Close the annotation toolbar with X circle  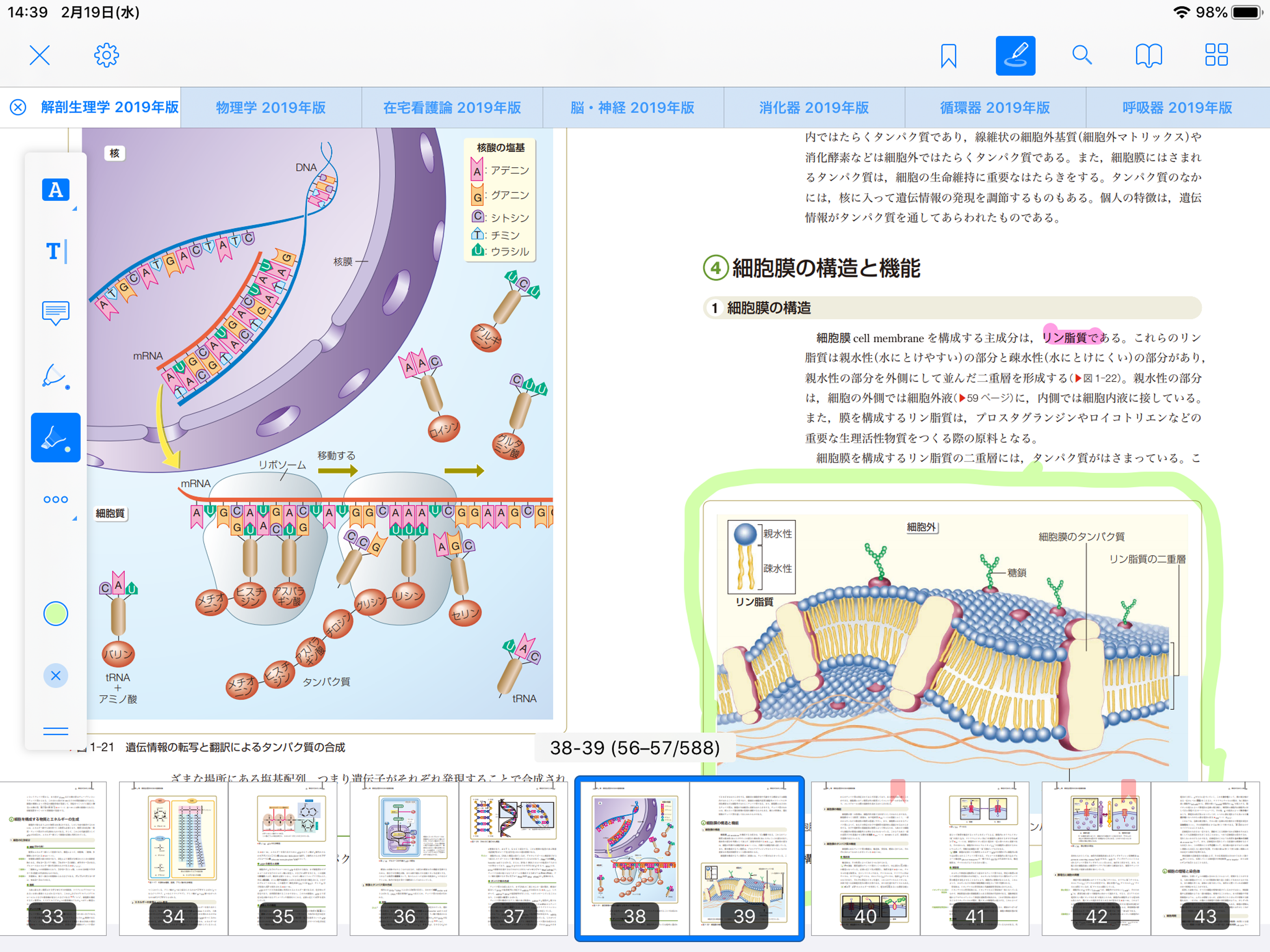tap(56, 675)
